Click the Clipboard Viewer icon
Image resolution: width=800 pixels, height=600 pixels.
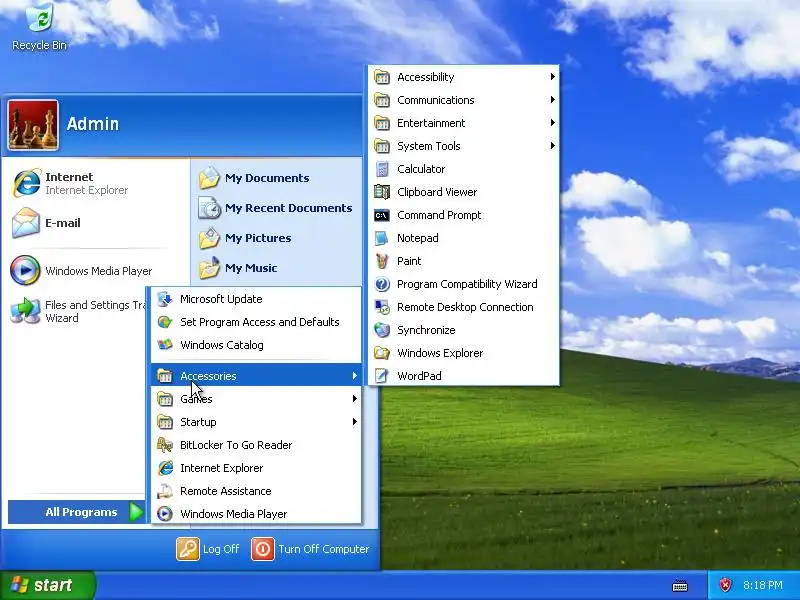[x=382, y=192]
